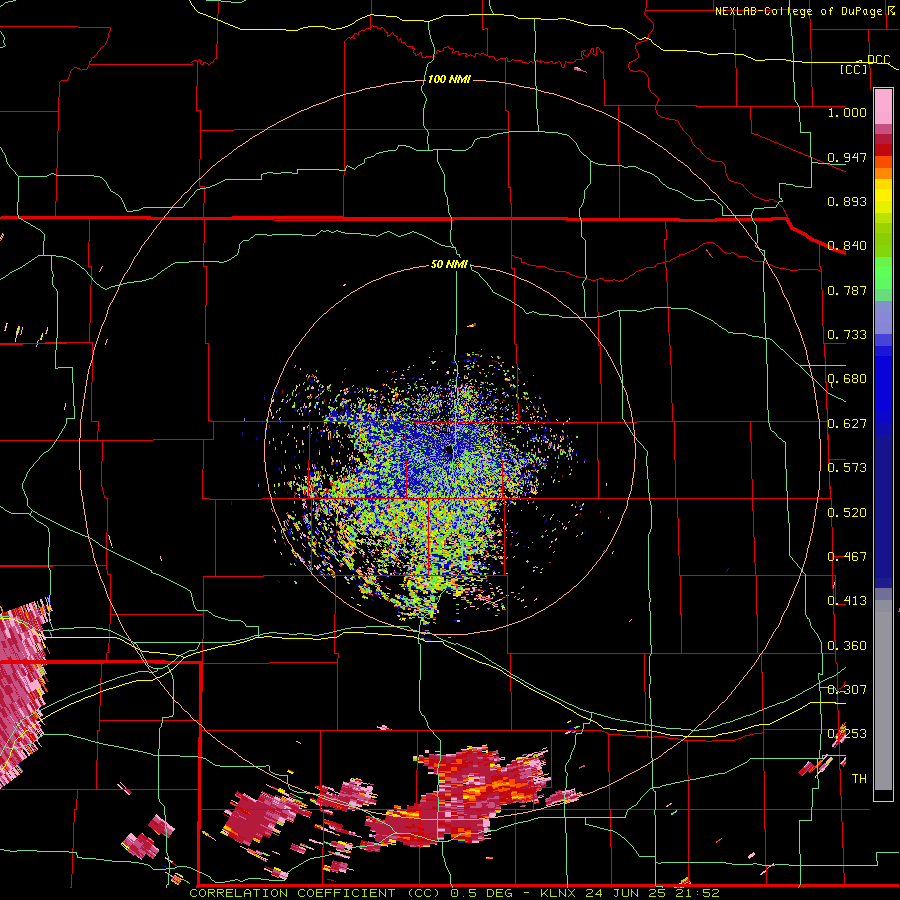Image resolution: width=900 pixels, height=900 pixels.
Task: Click the 0.413 scale value
Action: [847, 601]
